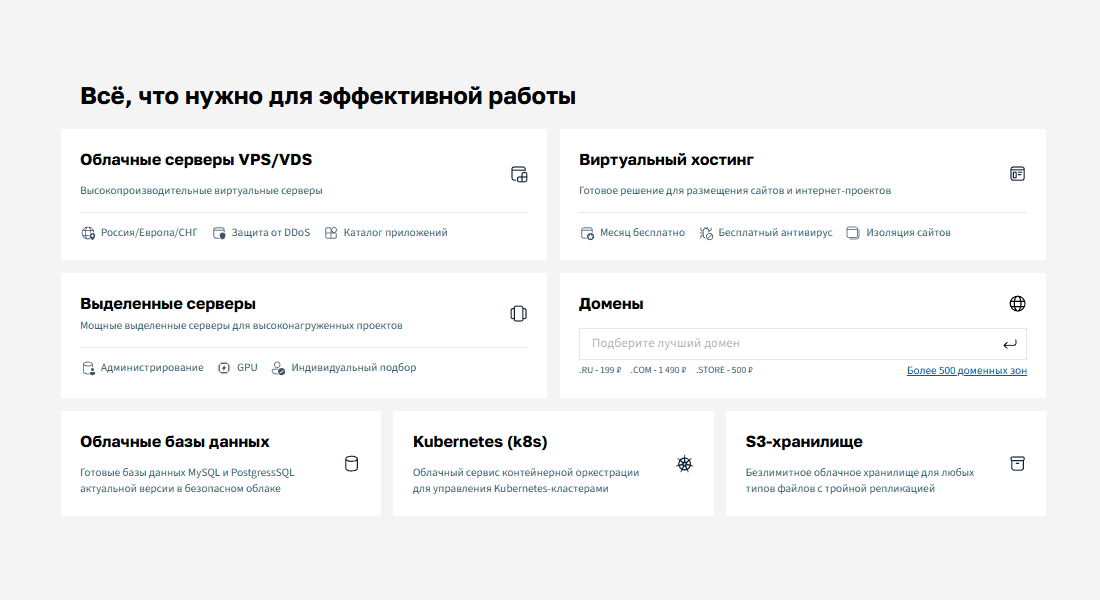Viewport: 1100px width, 600px height.
Task: Click the Мощные выделенные серверы description text
Action: tap(241, 326)
